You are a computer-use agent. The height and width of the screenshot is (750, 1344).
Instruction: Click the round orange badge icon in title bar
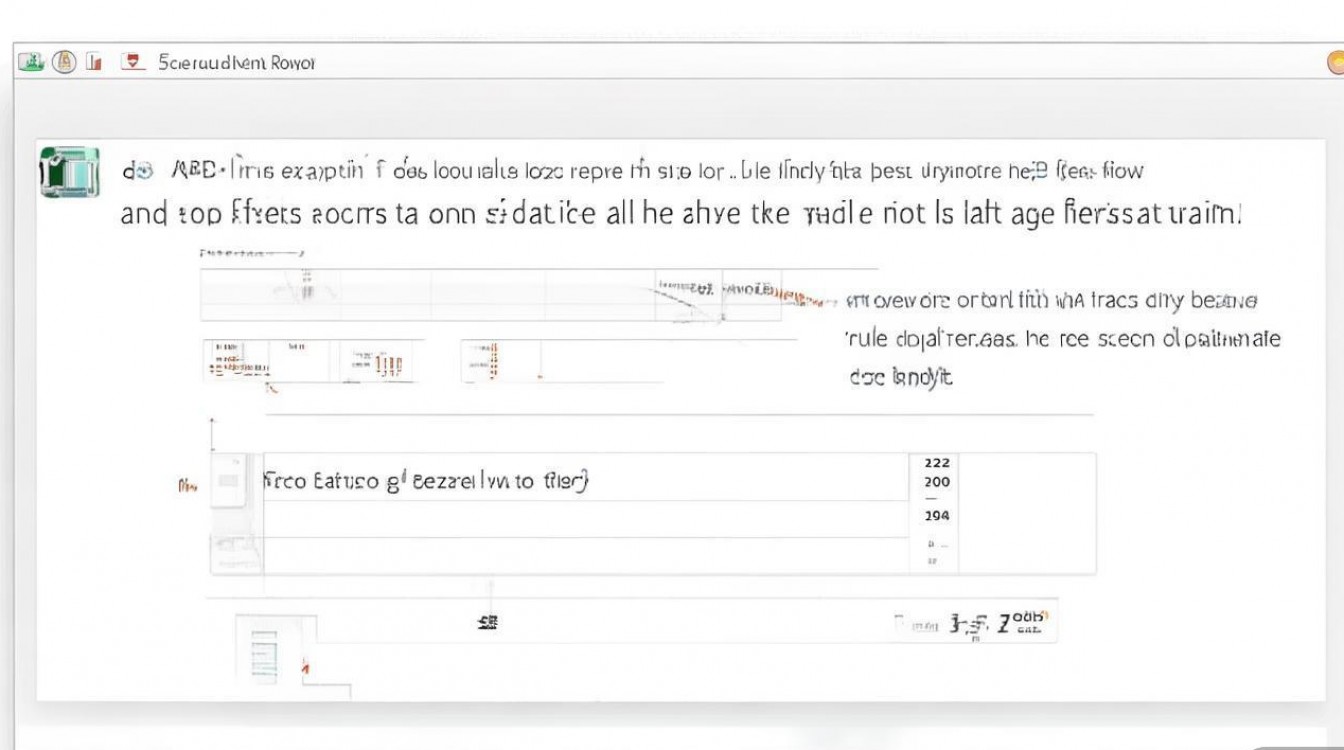point(64,62)
